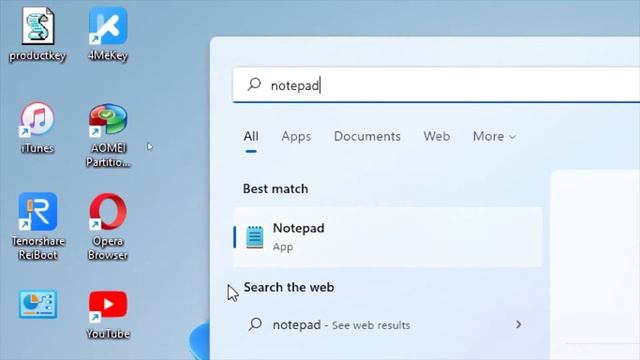
Task: Open the YouTube desktop shortcut
Action: point(108,314)
